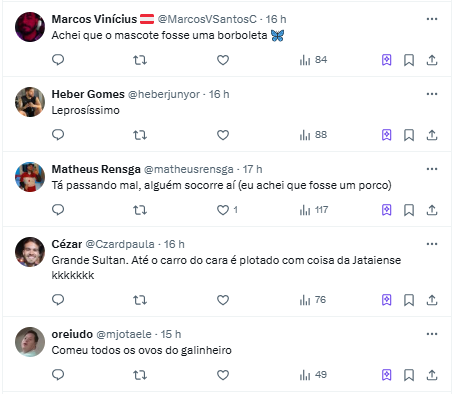
Task: Retweet Heber Gomes's Leprosíssimo post
Action: 140,135
